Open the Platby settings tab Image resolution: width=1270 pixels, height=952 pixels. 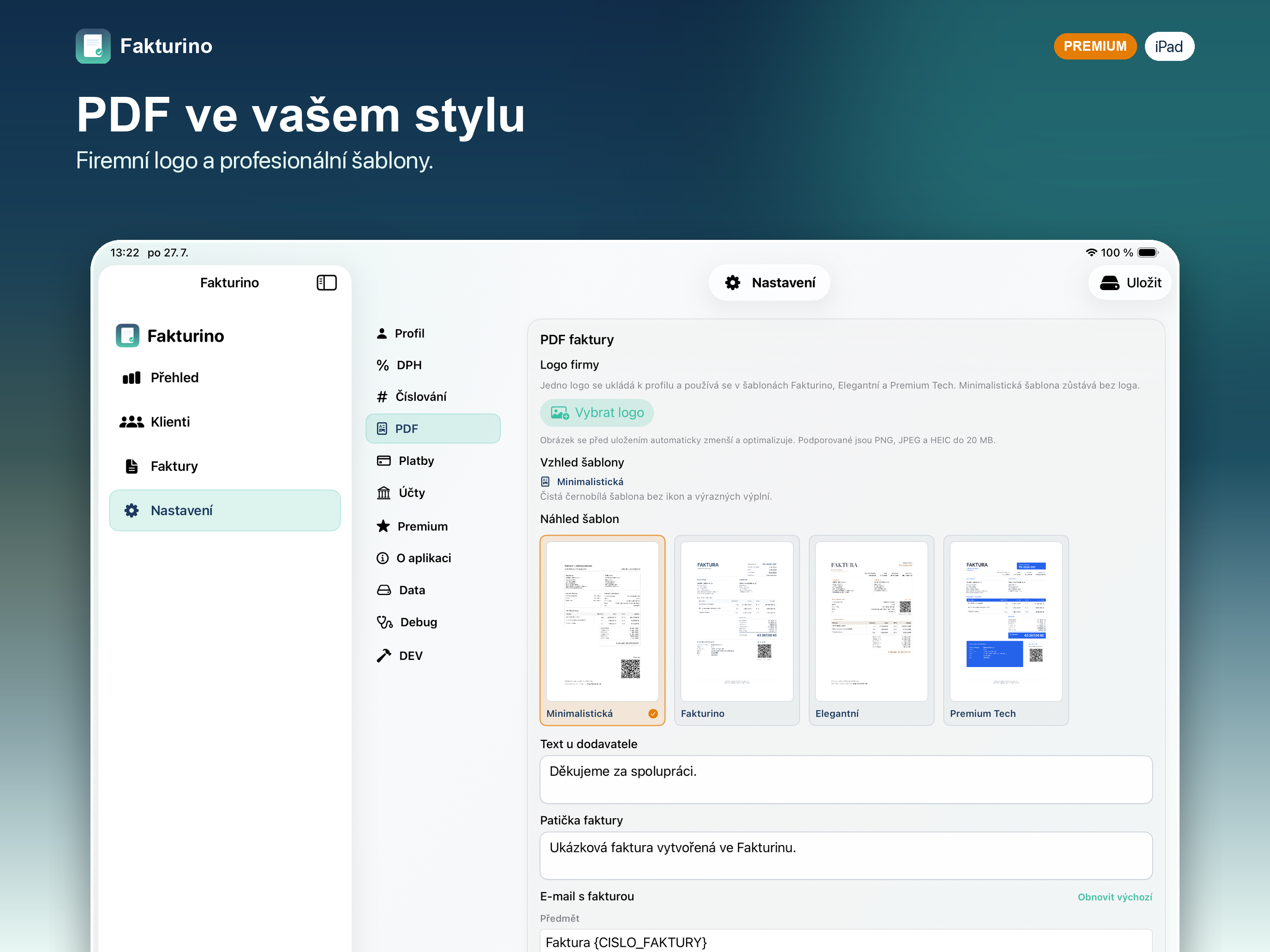point(433,461)
